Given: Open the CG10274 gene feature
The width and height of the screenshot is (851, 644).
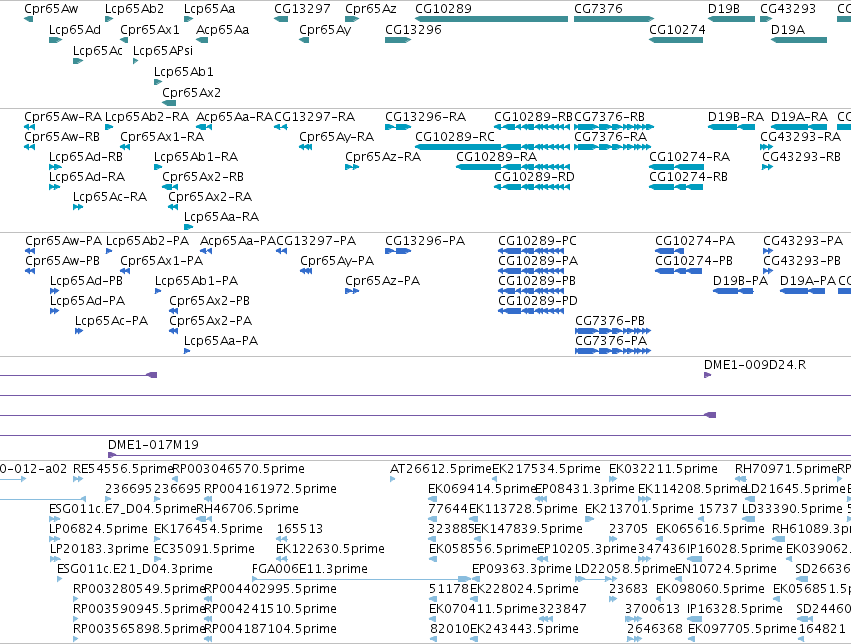Looking at the screenshot, I should pyautogui.click(x=676, y=40).
